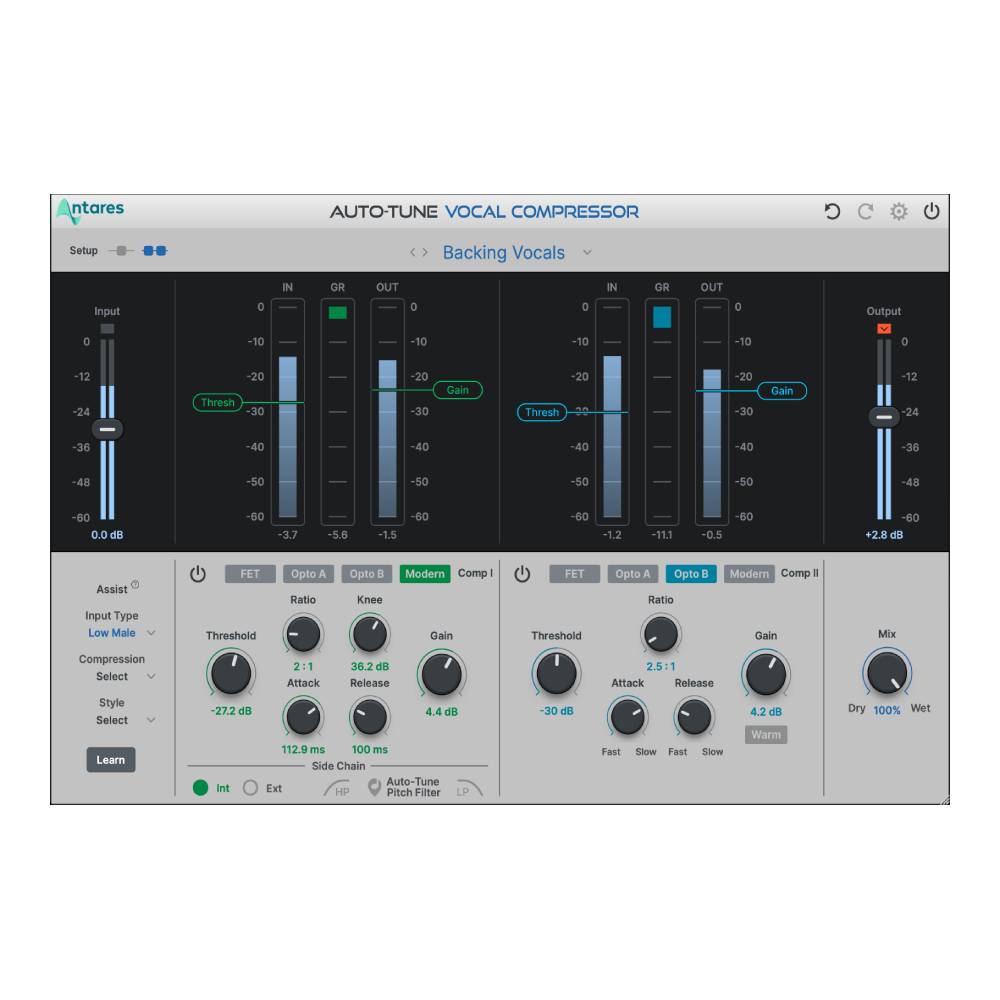Click the Comp I Release knob
Viewport: 1000px width, 1000px height.
click(370, 717)
